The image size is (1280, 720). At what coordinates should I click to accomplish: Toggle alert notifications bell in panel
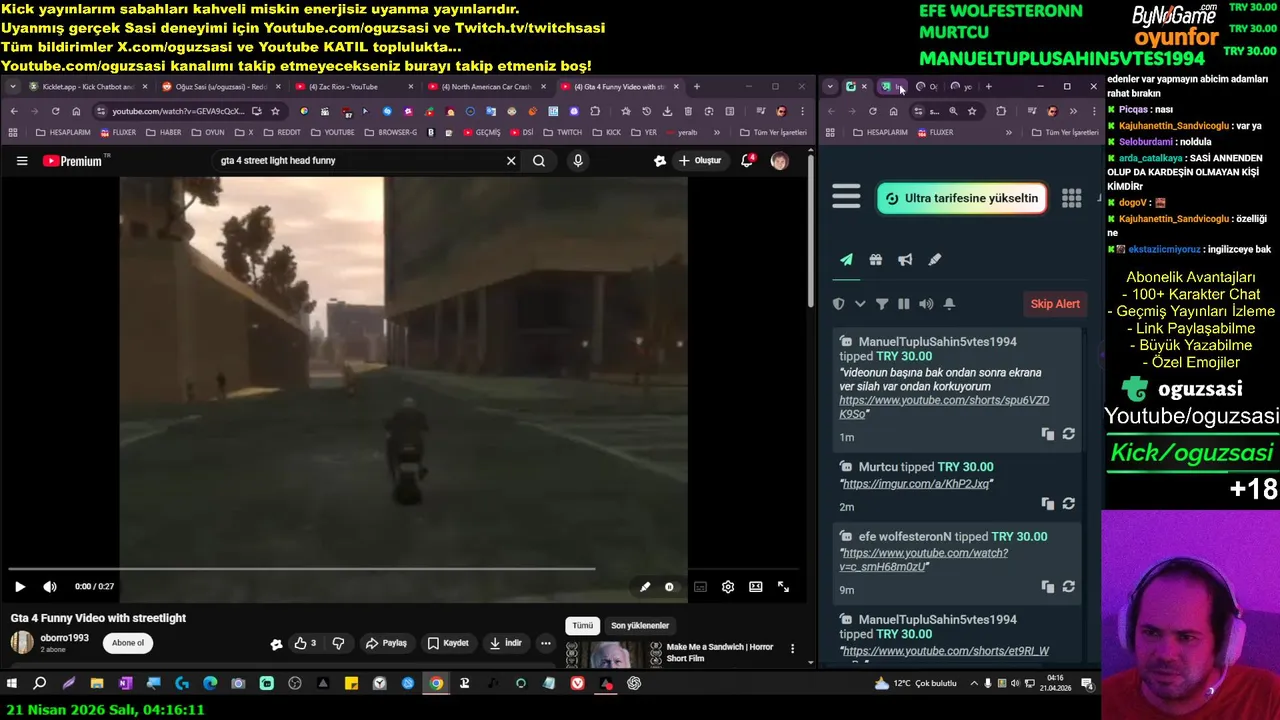click(x=949, y=304)
